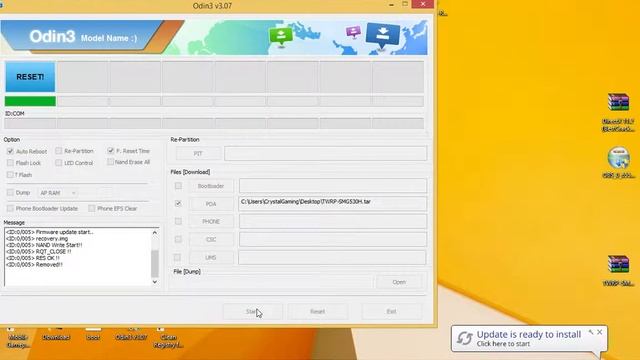The width and height of the screenshot is (640, 360).
Task: Toggle F. Reset Time checkbox
Action: [x=110, y=151]
